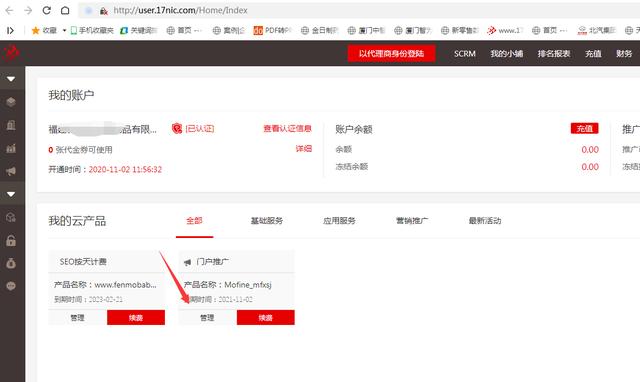Viewport: 640px width, 382px height.
Task: Click the 以代理商身份登陆 button
Action: [391, 53]
